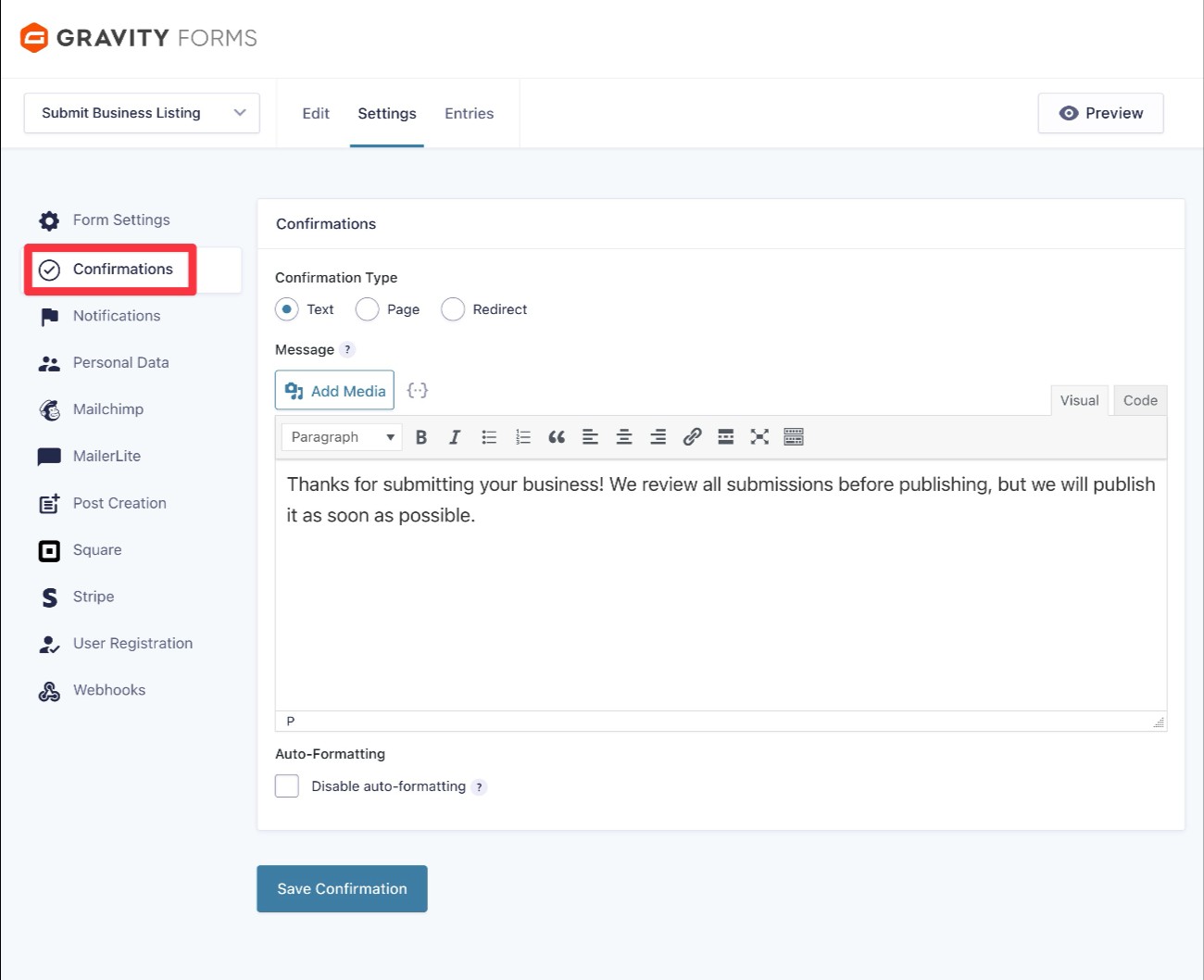Screen dimensions: 1204x980
Task: Open the merge tags icon
Action: tap(418, 391)
